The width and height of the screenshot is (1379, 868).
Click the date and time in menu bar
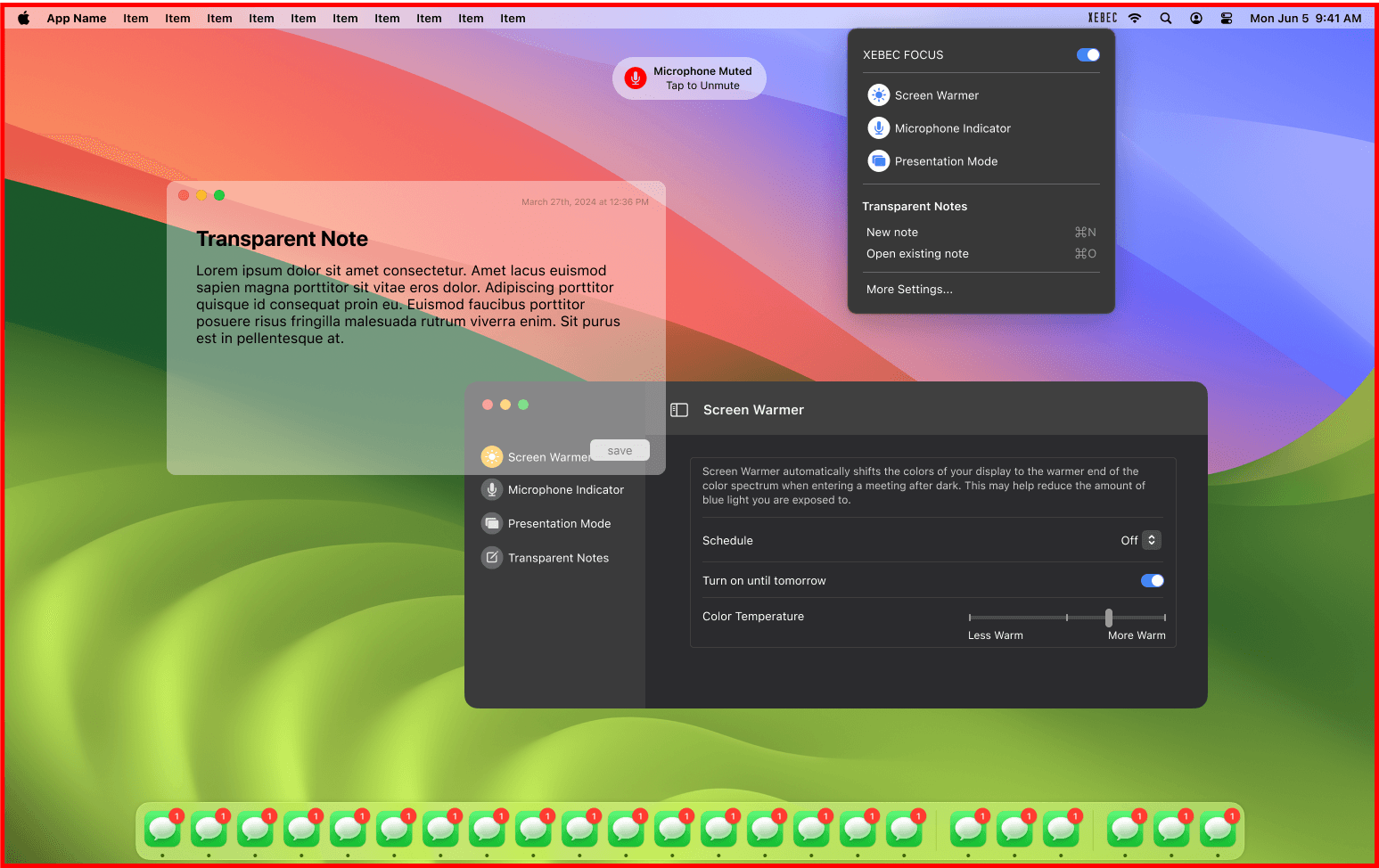click(1305, 18)
